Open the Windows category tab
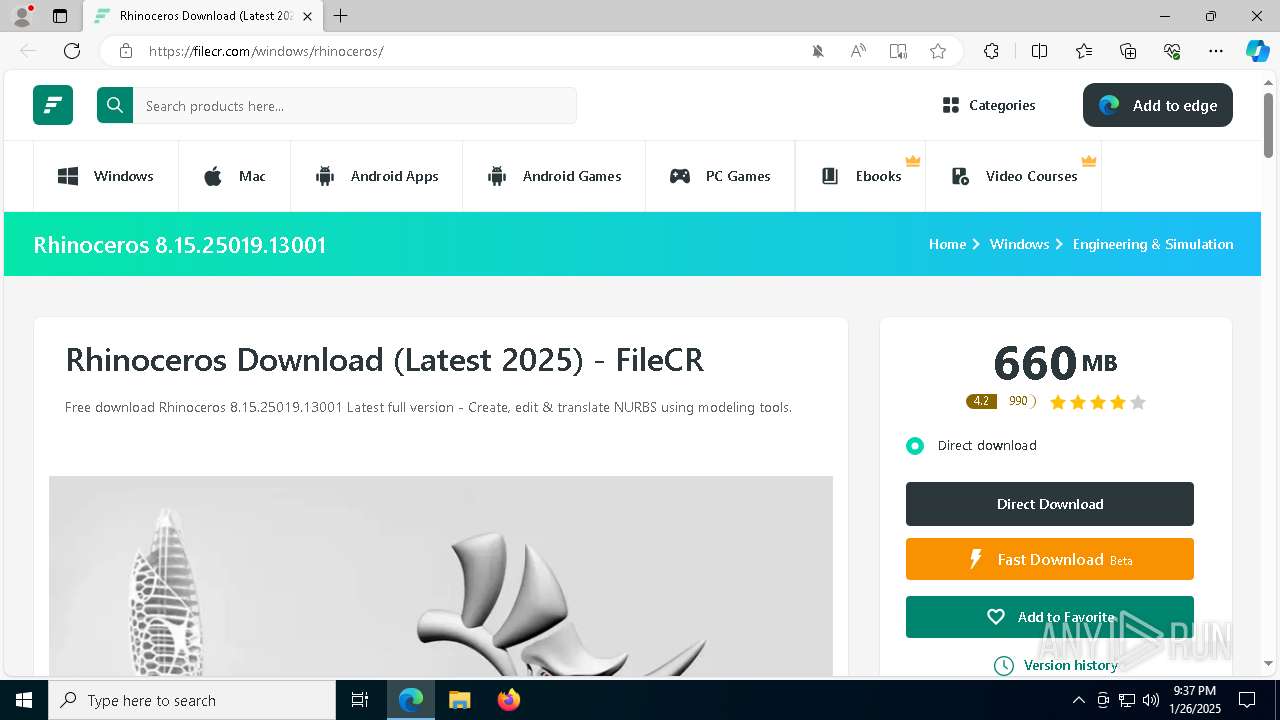1280x720 pixels. 106,176
